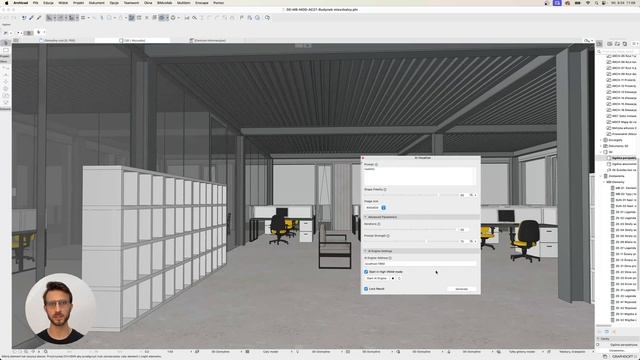
Task: Click the refresh engine icon
Action: (399, 278)
